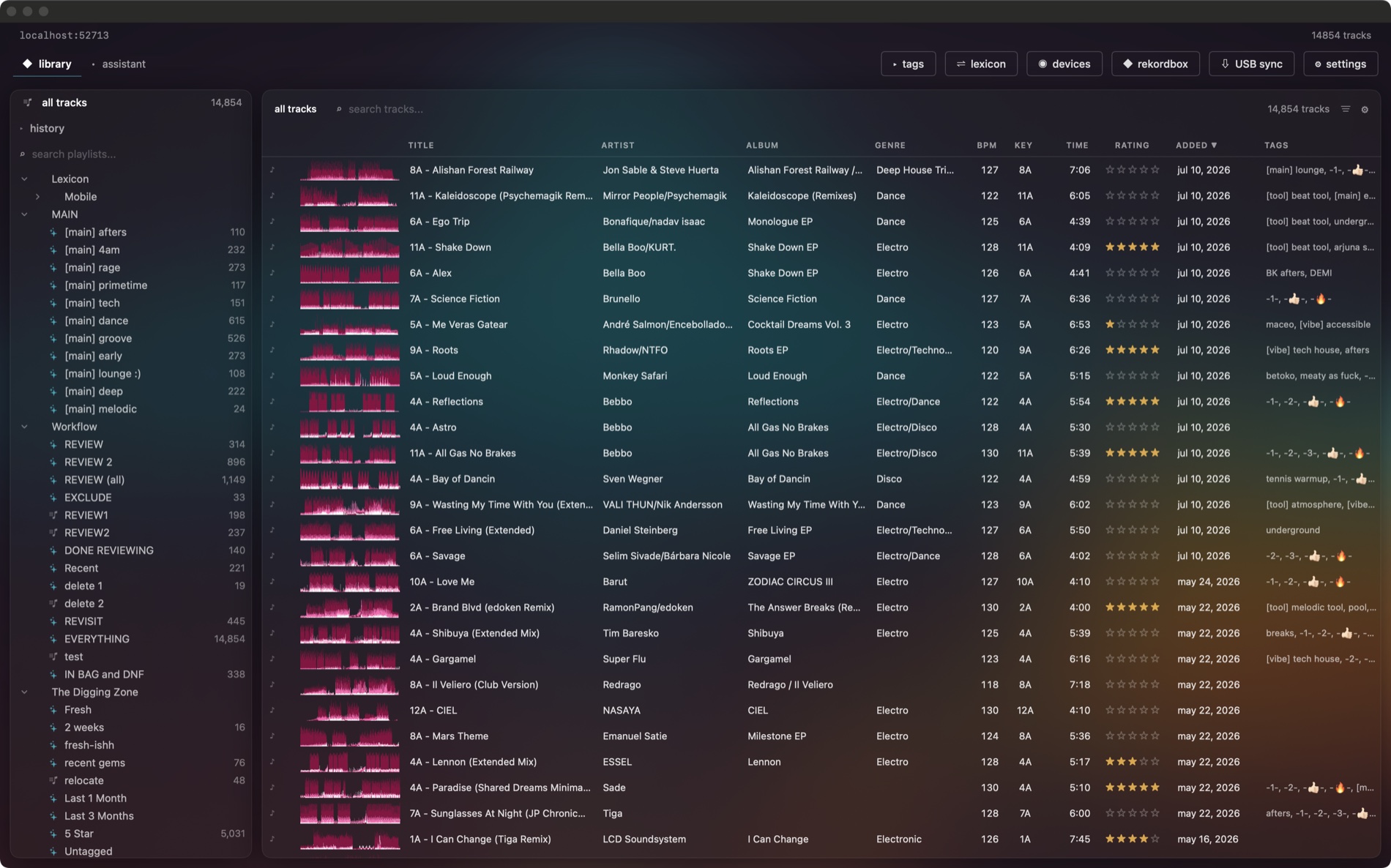Image resolution: width=1391 pixels, height=868 pixels.
Task: Click the test playlist icon
Action: pos(53,656)
